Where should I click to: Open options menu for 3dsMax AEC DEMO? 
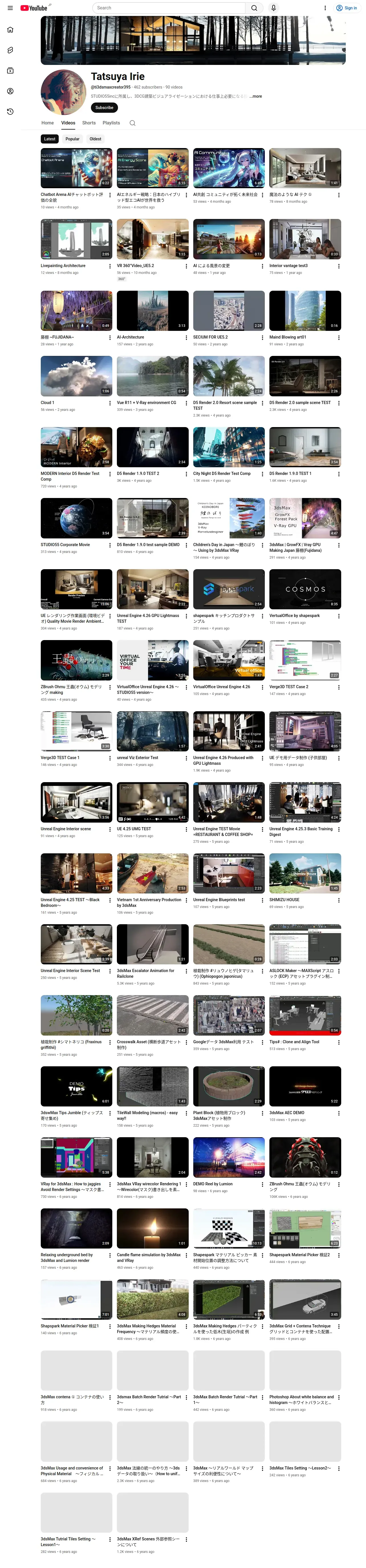(x=339, y=1113)
